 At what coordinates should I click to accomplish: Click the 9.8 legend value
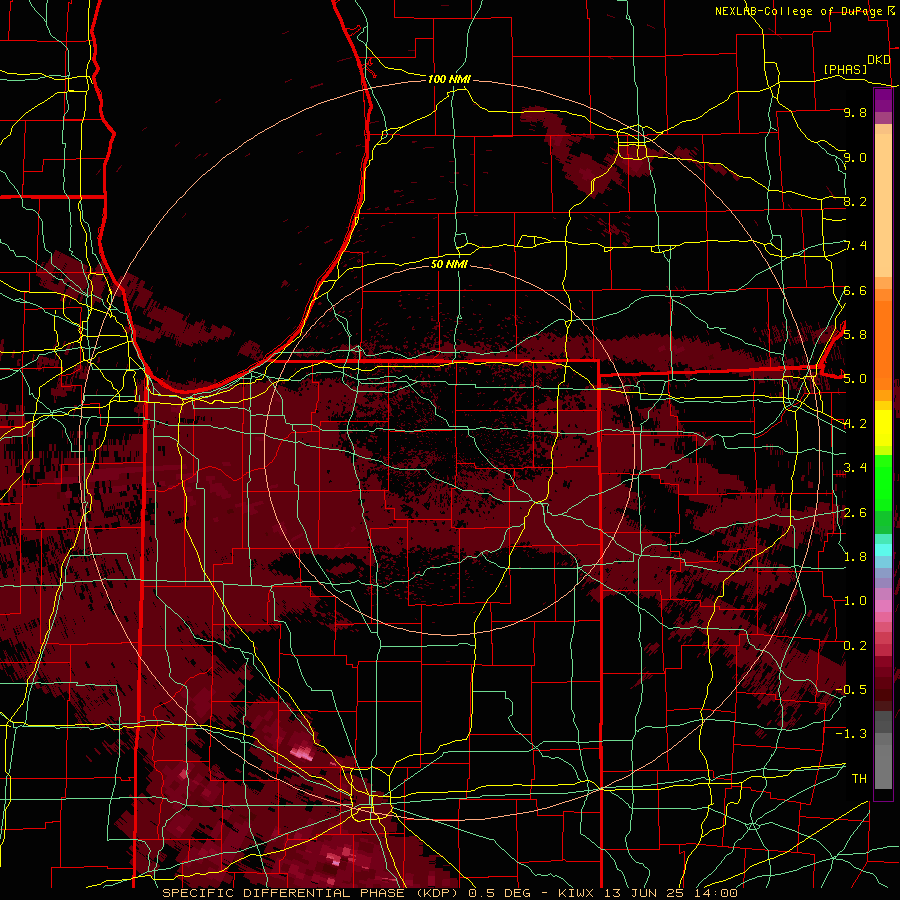[x=855, y=112]
